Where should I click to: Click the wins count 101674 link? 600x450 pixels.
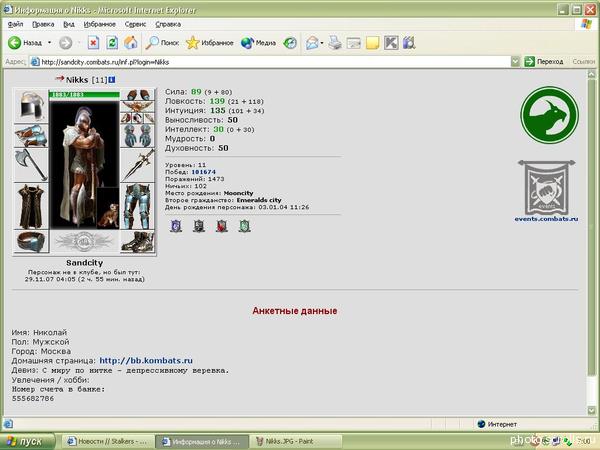coord(204,172)
